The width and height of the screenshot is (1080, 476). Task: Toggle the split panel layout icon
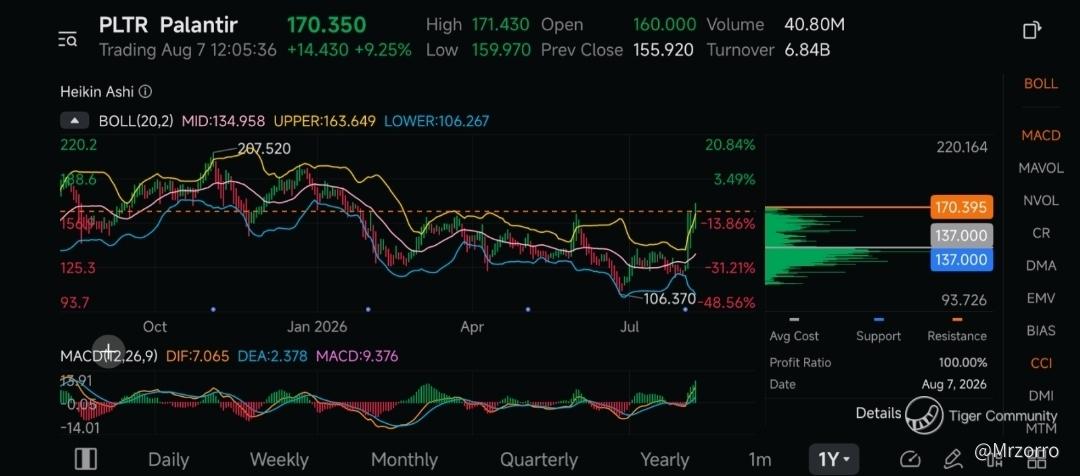coord(85,458)
